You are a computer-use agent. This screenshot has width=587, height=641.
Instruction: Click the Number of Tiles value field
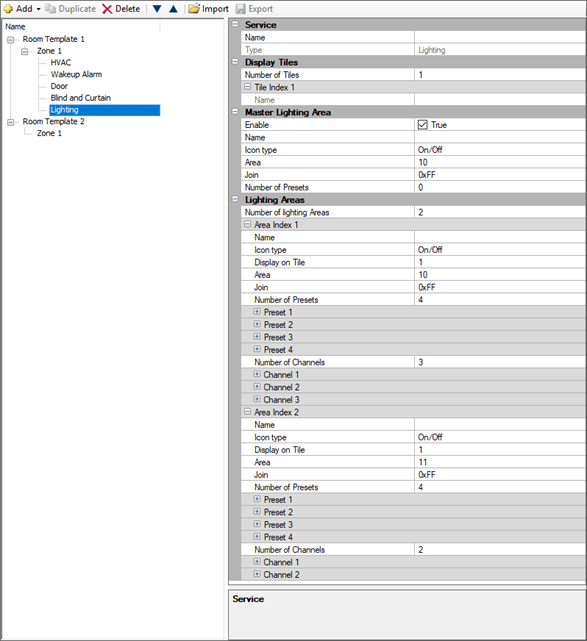500,75
